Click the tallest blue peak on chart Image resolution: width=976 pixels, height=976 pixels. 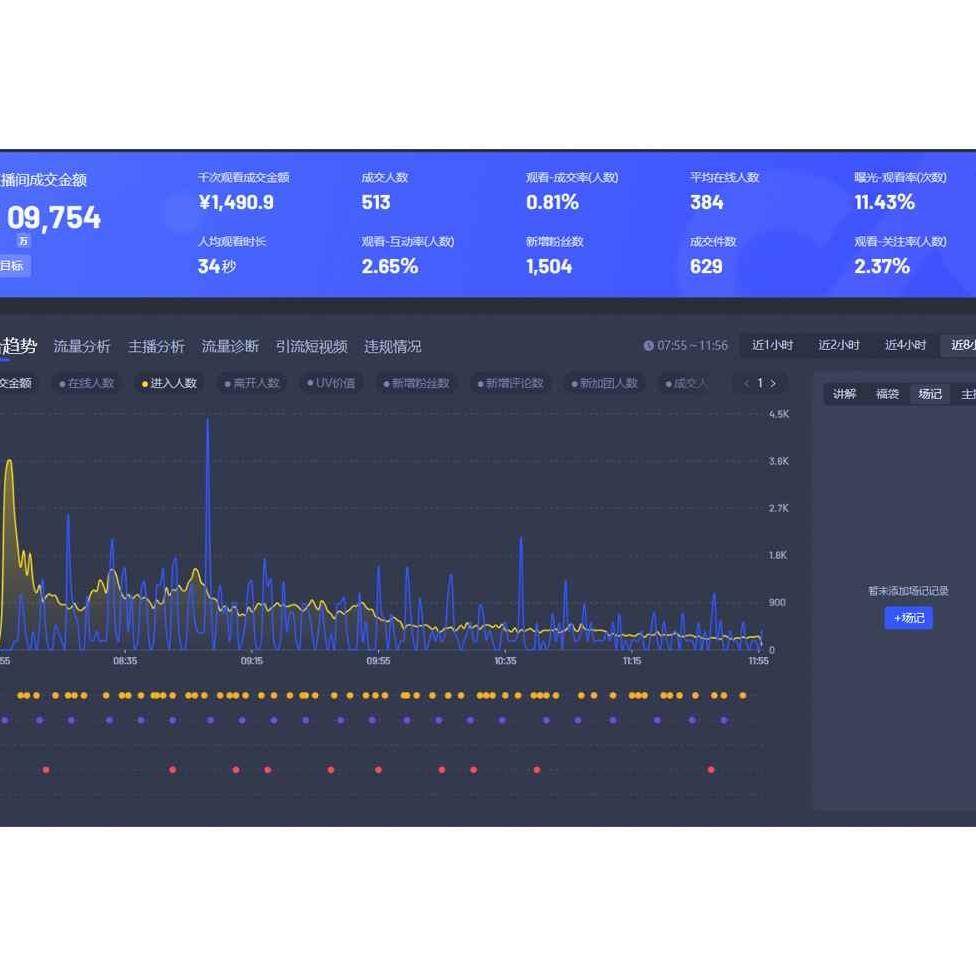(208, 422)
